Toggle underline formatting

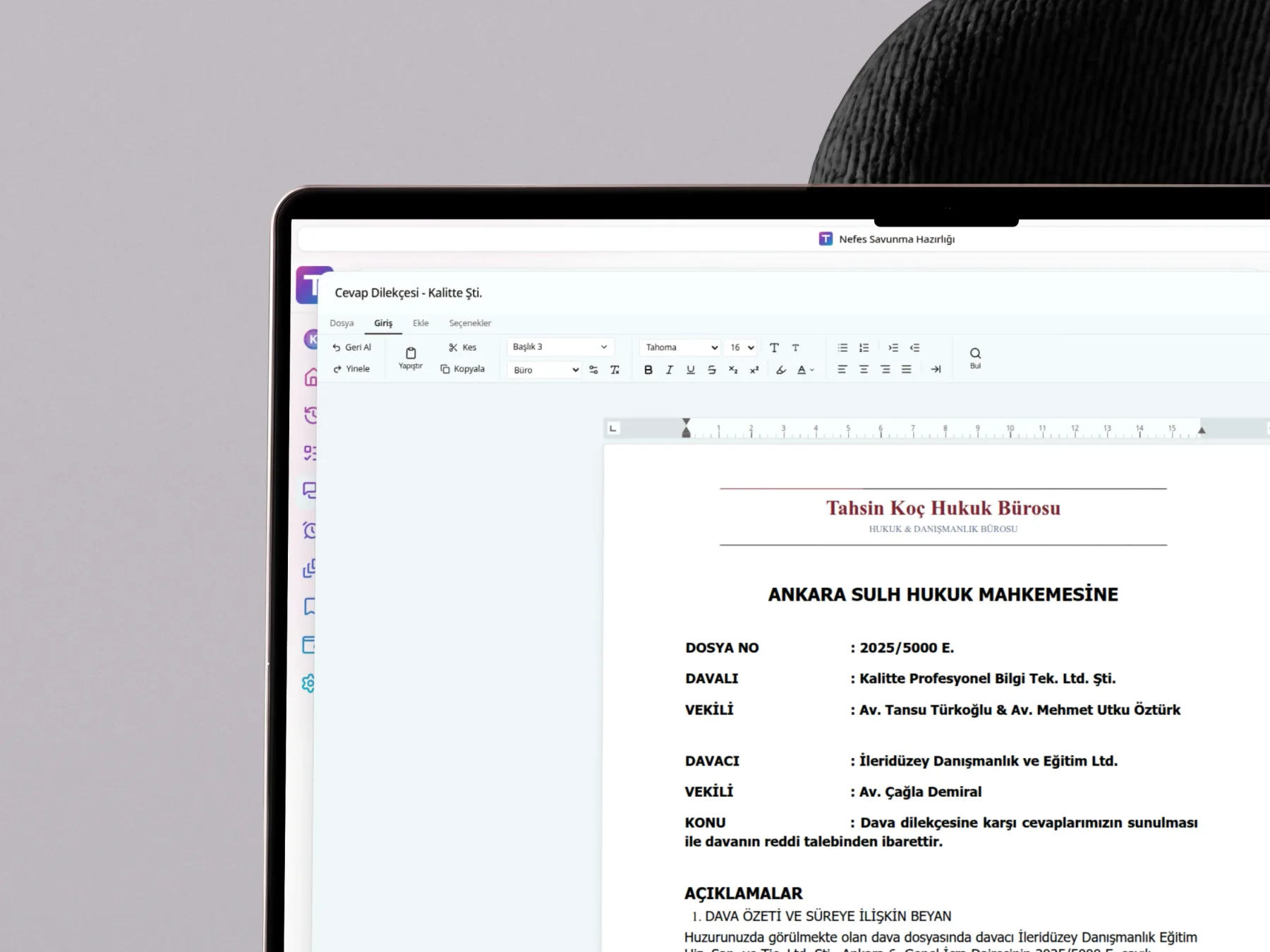pyautogui.click(x=690, y=370)
